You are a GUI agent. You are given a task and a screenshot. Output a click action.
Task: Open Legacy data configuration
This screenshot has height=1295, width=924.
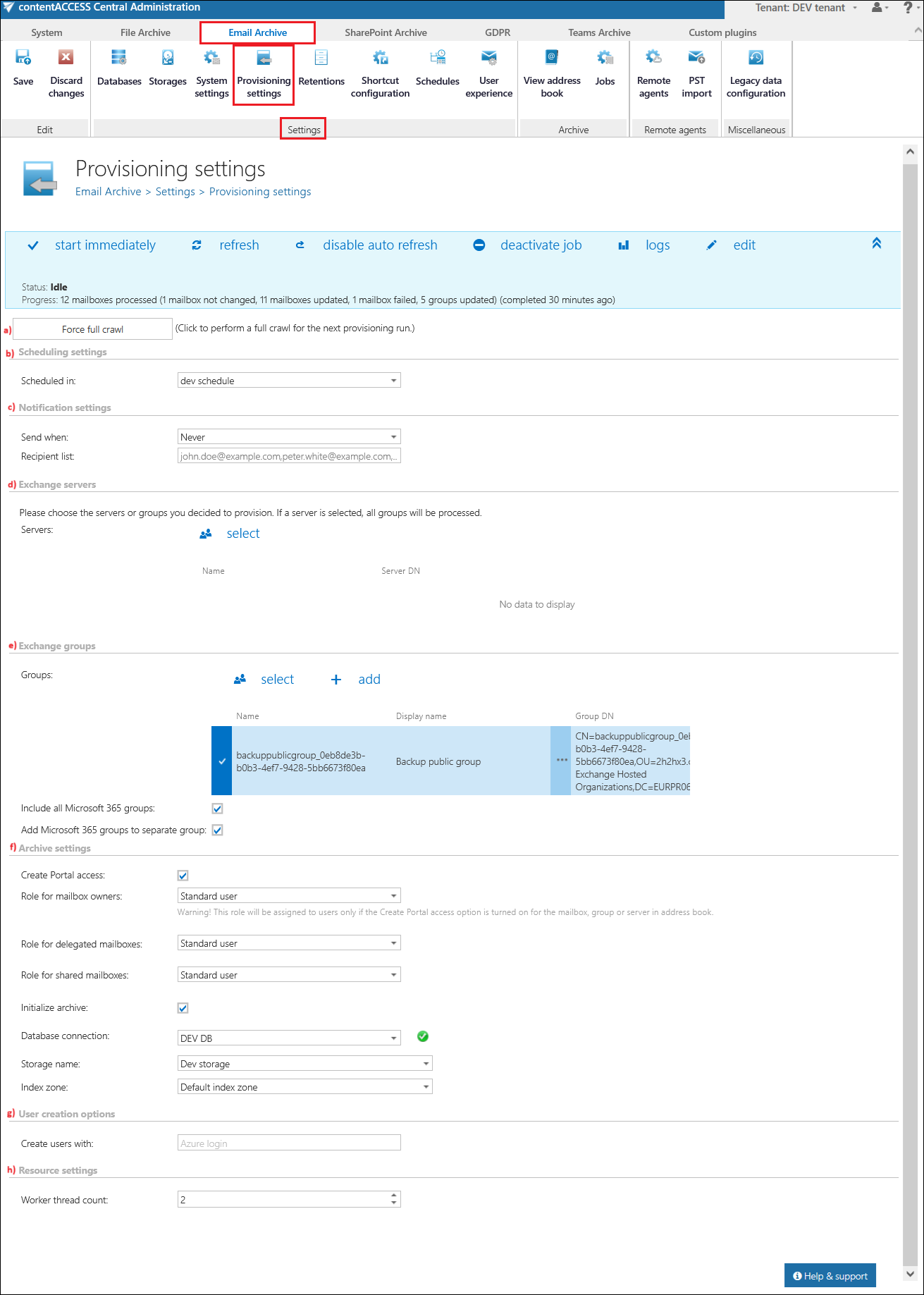756,59
